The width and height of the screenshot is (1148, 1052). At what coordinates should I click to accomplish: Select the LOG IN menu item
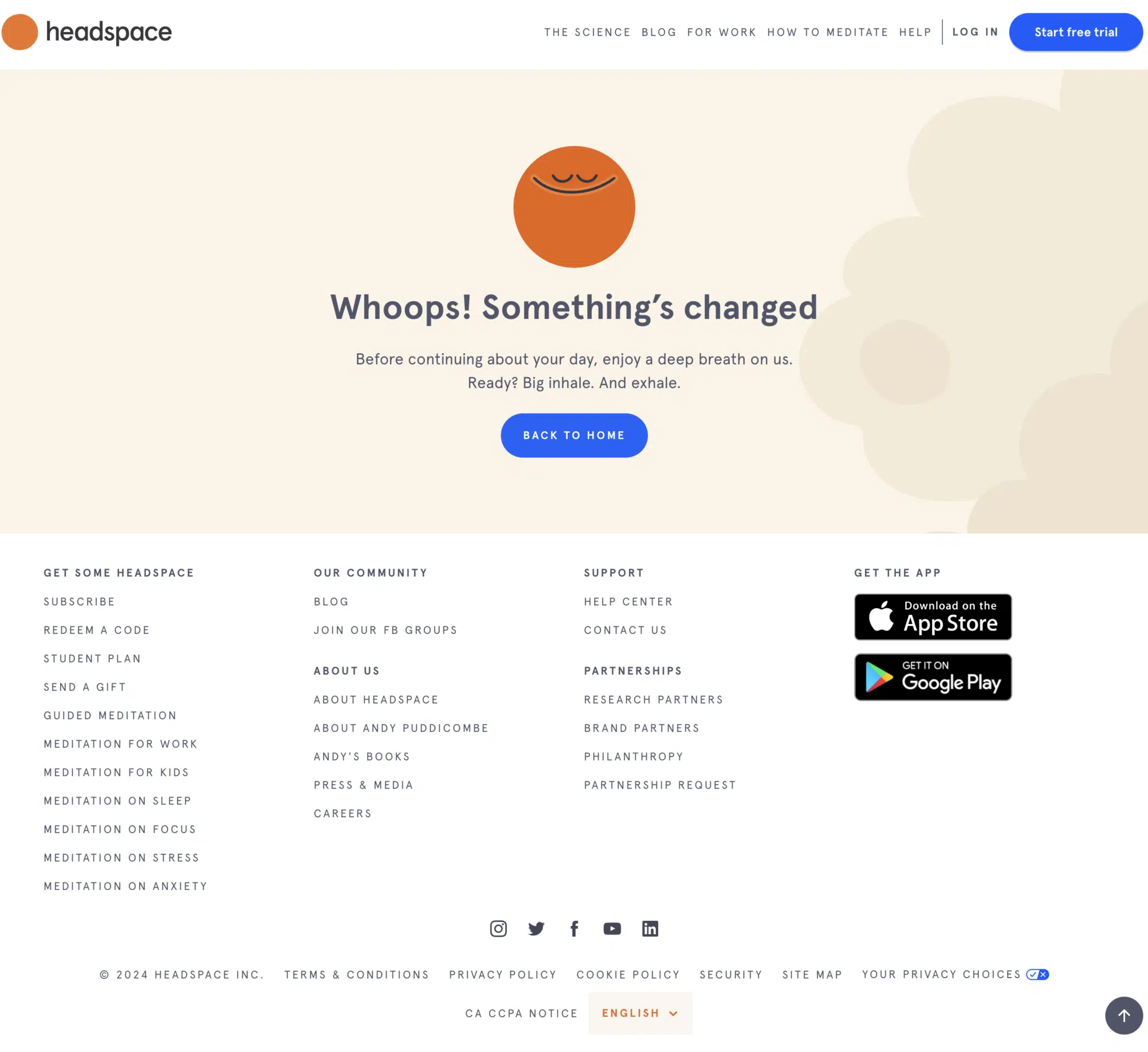975,32
